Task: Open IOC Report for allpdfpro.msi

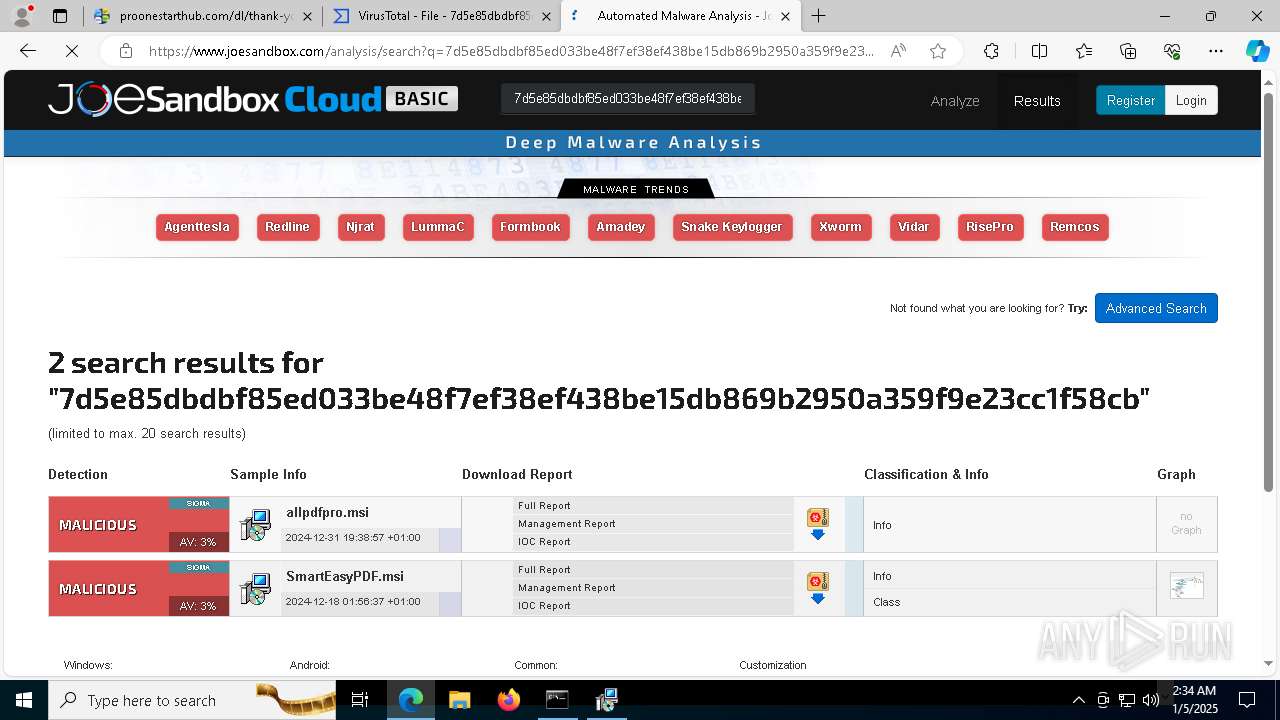Action: 544,542
